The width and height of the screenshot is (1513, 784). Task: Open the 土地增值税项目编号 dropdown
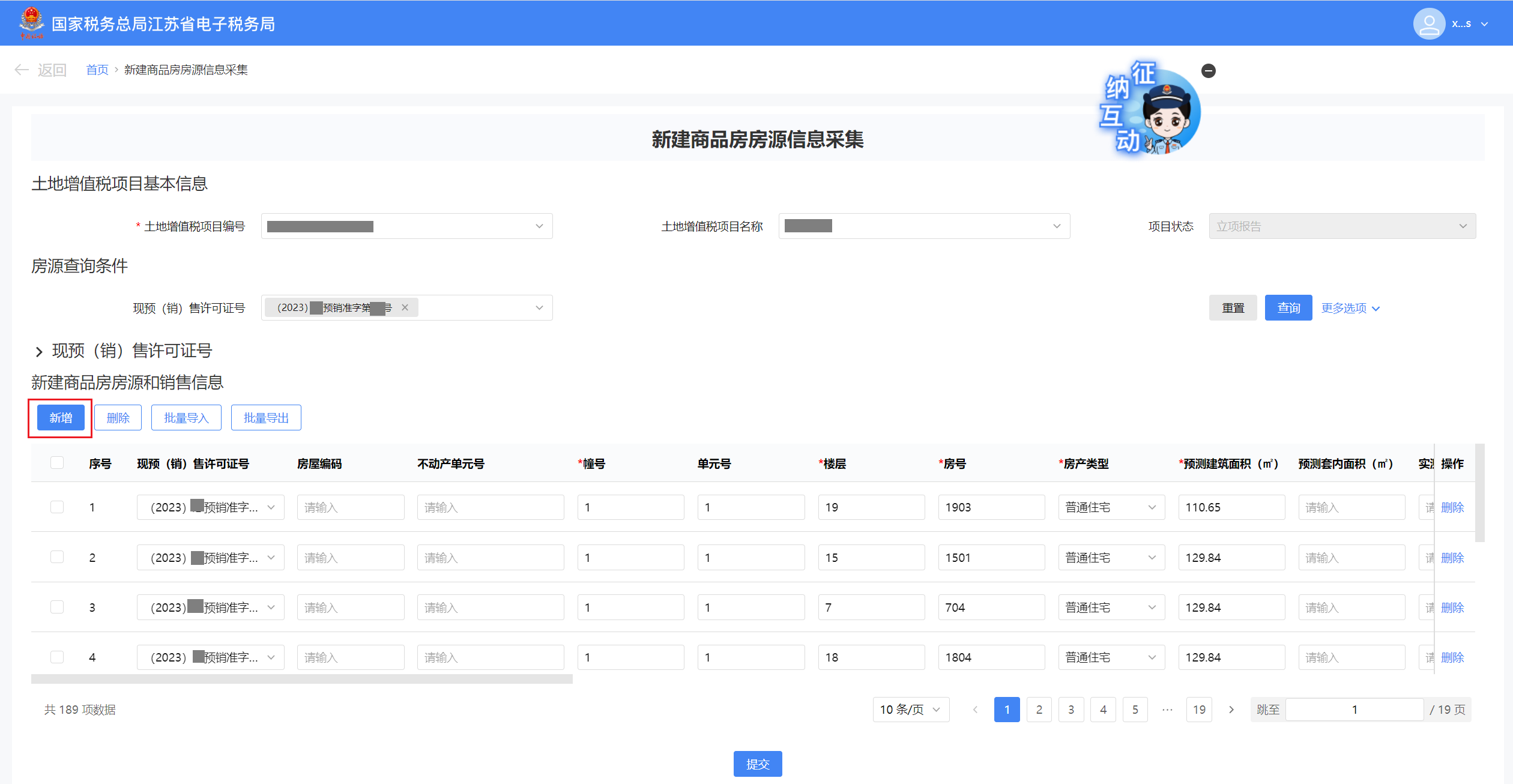406,226
